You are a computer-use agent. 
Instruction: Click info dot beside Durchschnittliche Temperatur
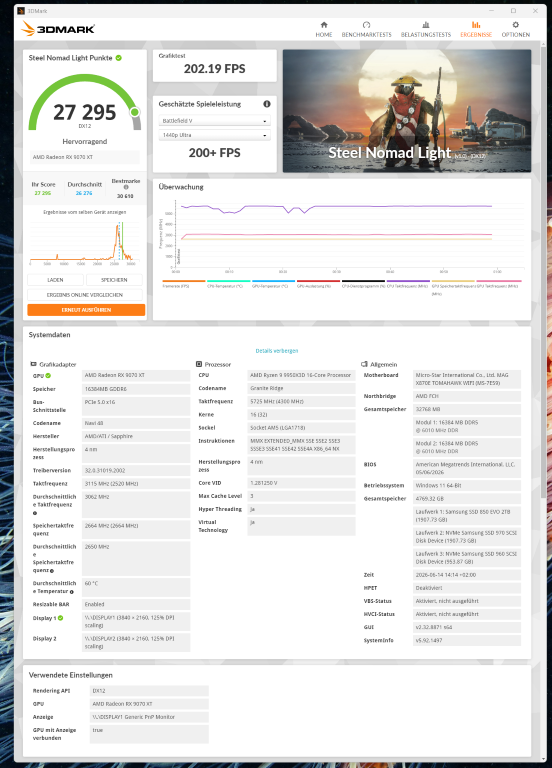pos(72,592)
